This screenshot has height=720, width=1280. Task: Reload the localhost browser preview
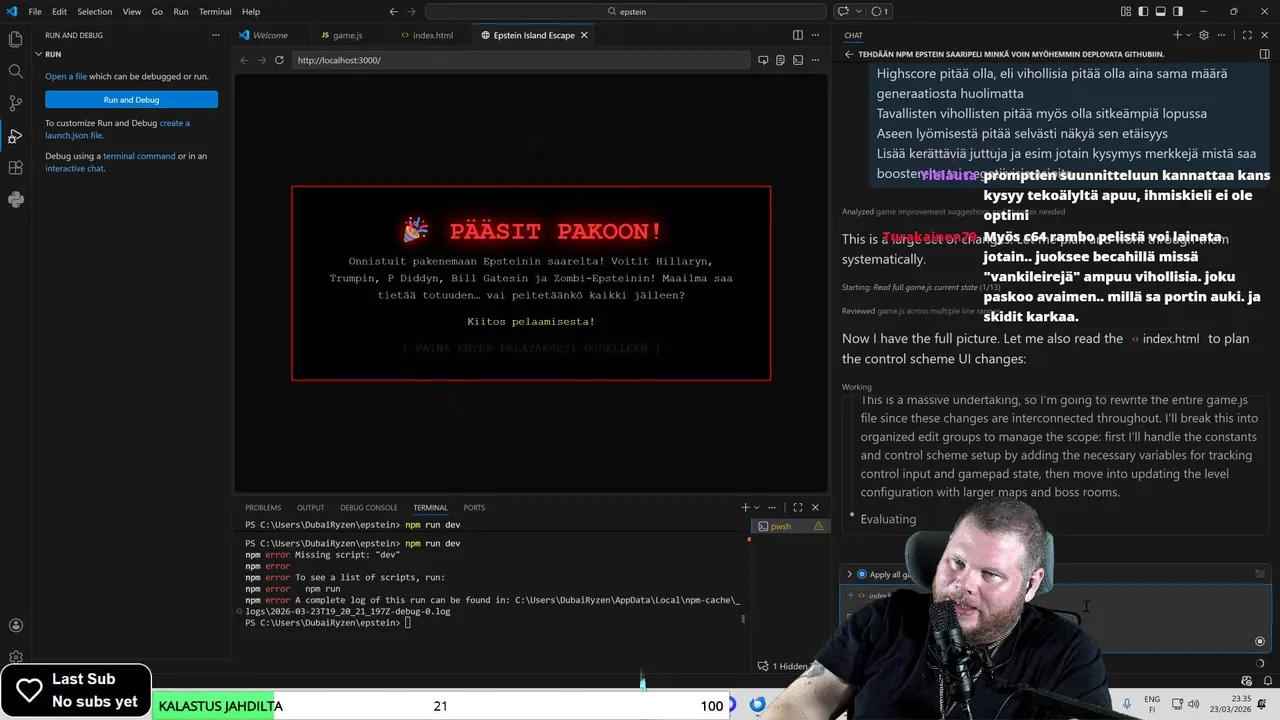(x=279, y=60)
